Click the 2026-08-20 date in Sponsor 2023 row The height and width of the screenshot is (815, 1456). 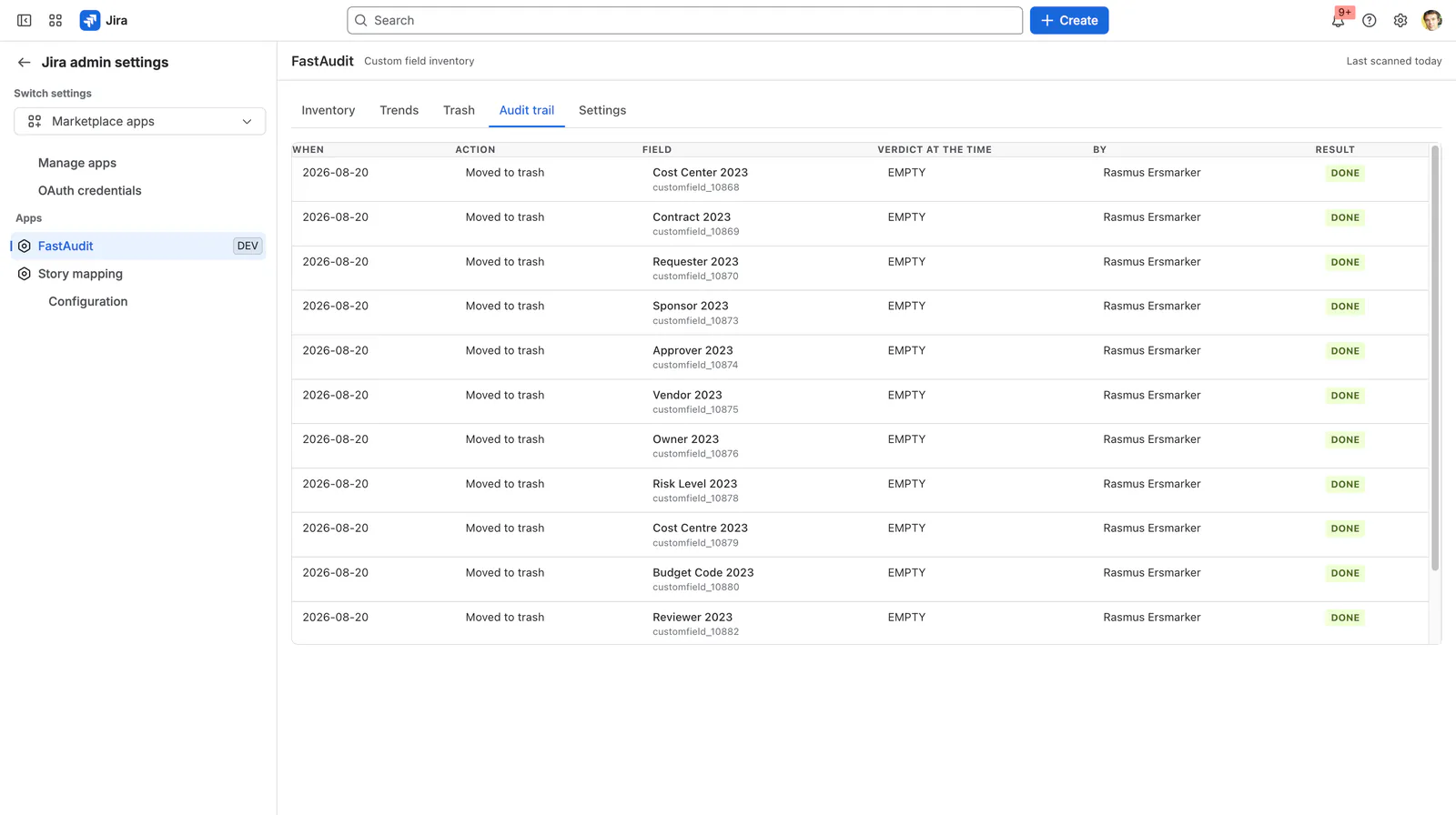(335, 306)
